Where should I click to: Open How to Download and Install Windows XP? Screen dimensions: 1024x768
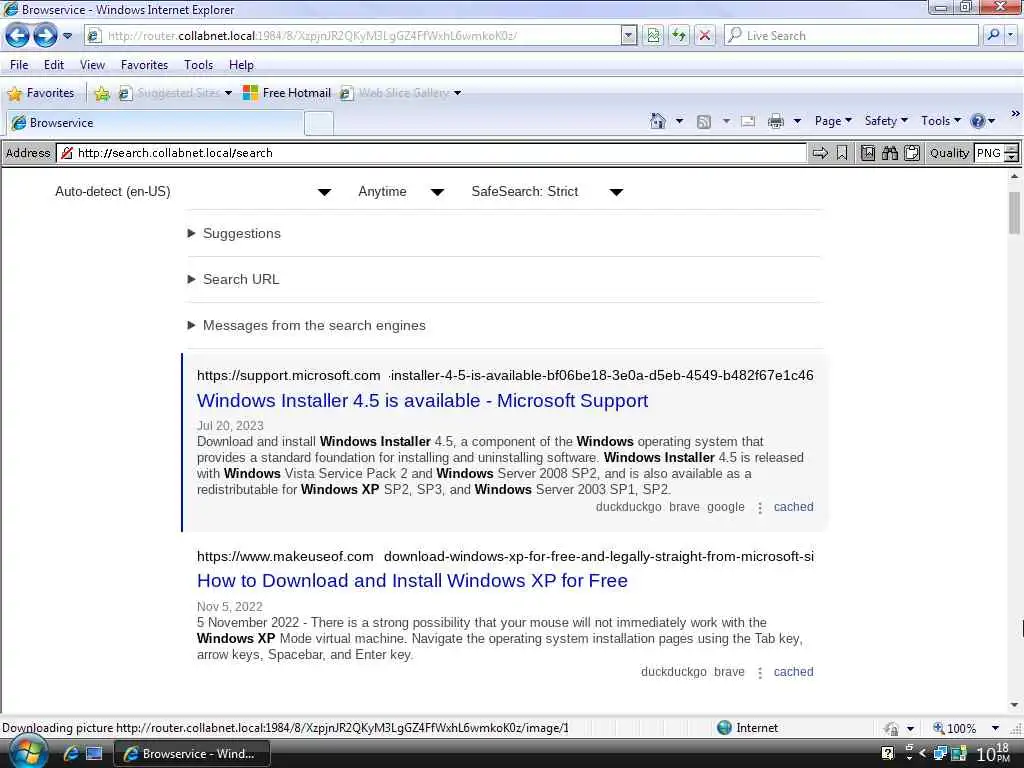point(412,581)
